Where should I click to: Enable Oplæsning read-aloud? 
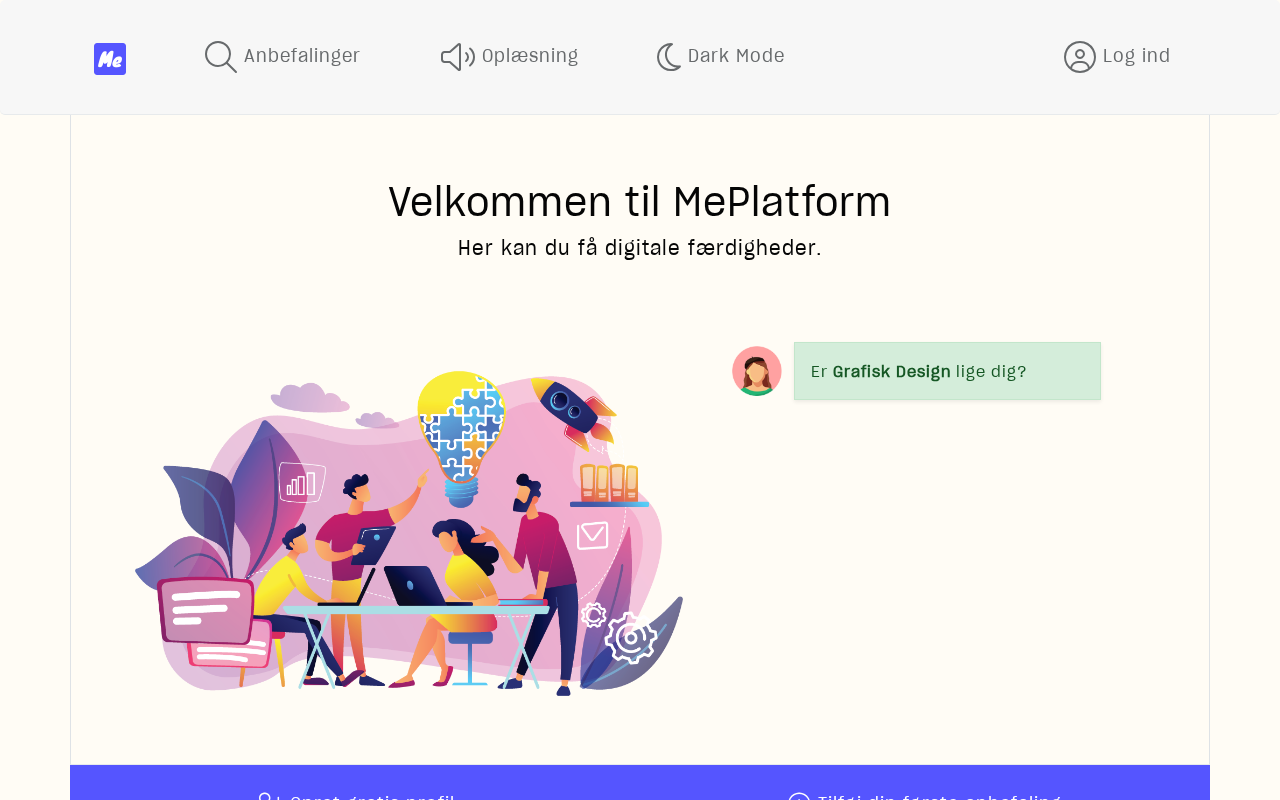point(510,57)
